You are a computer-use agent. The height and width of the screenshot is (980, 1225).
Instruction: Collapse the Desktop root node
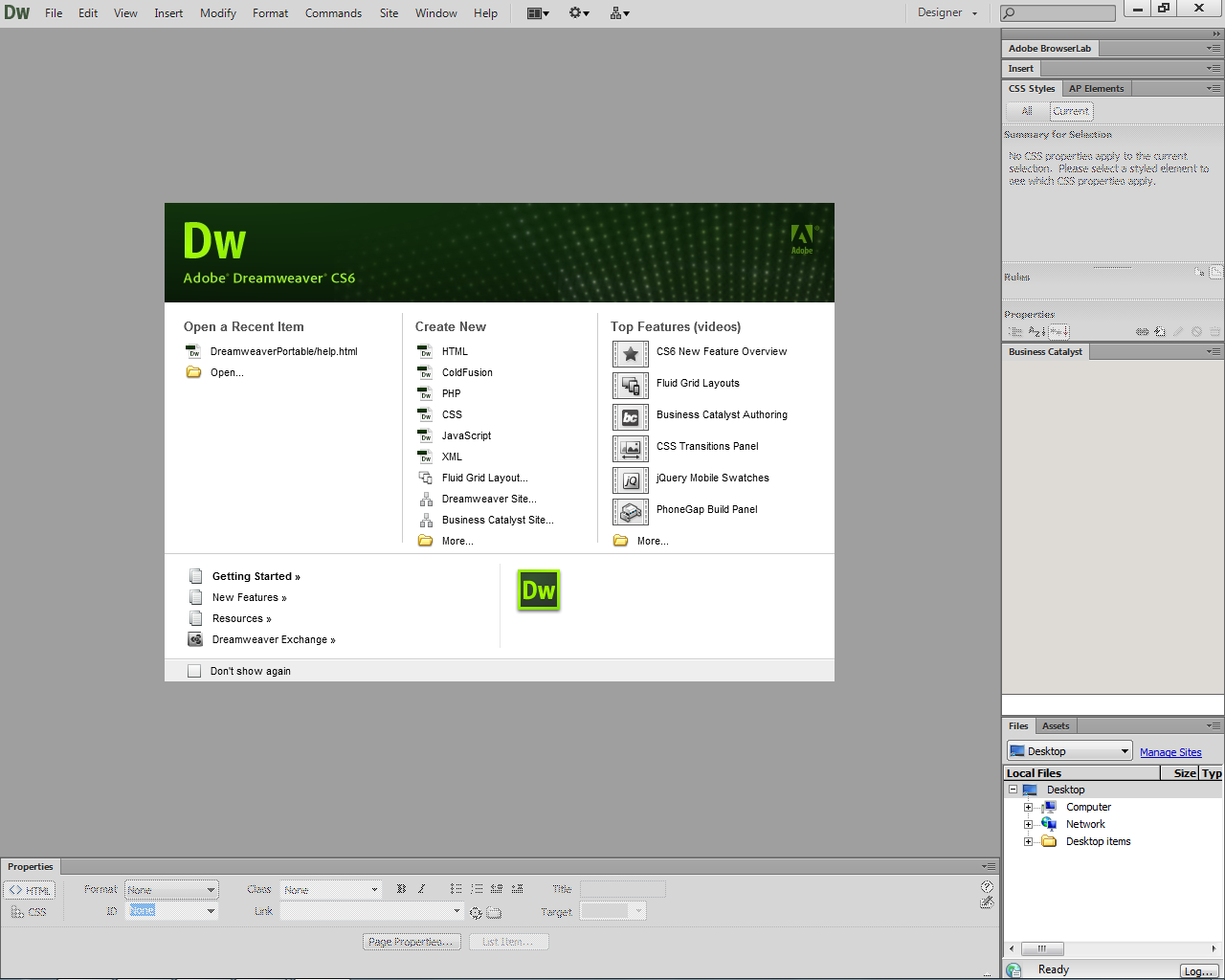(1013, 790)
